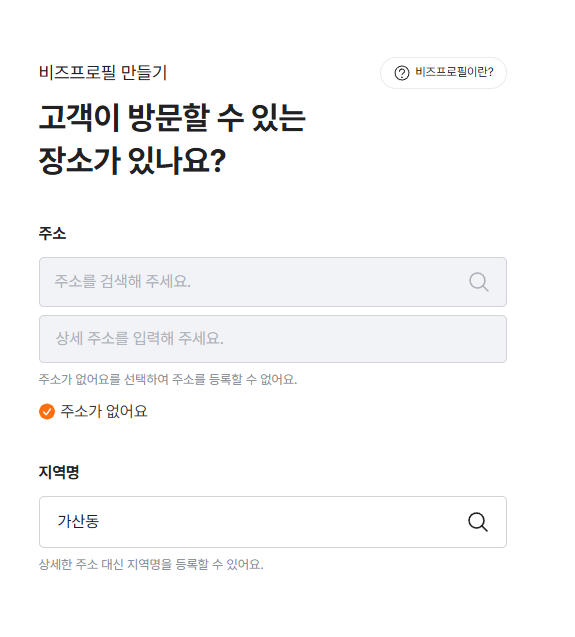Click the 주소 section label
This screenshot has height=637, width=575.
52,234
